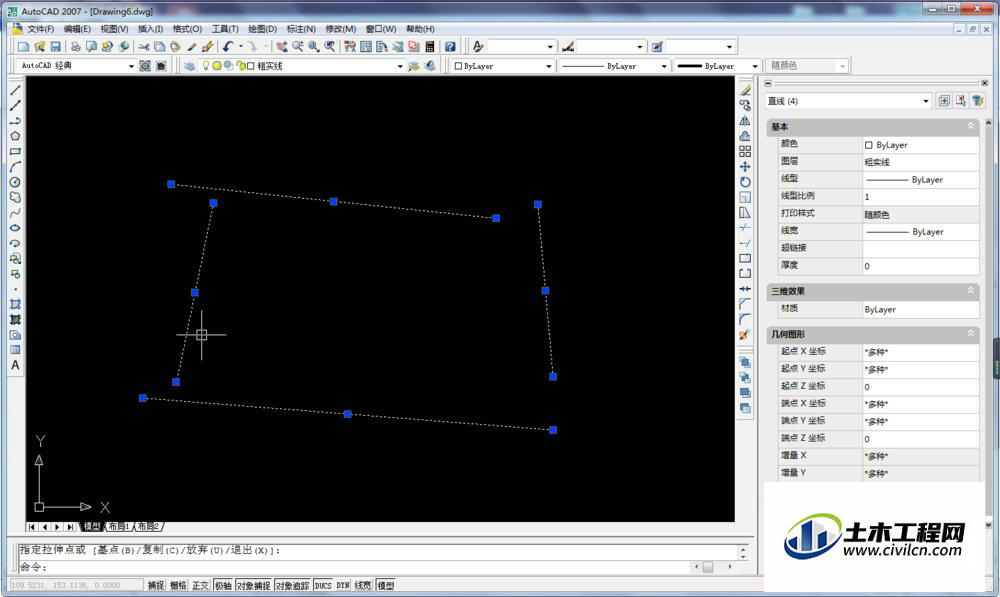Open the linetype ByLayer dropdown in toolbar
1000x597 pixels.
coord(663,66)
